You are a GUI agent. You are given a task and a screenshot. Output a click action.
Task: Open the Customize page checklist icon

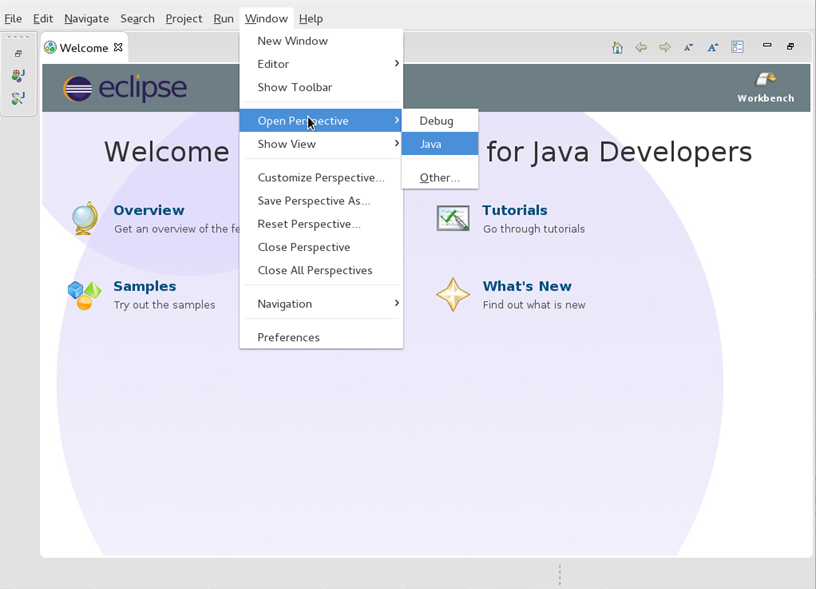tap(737, 47)
